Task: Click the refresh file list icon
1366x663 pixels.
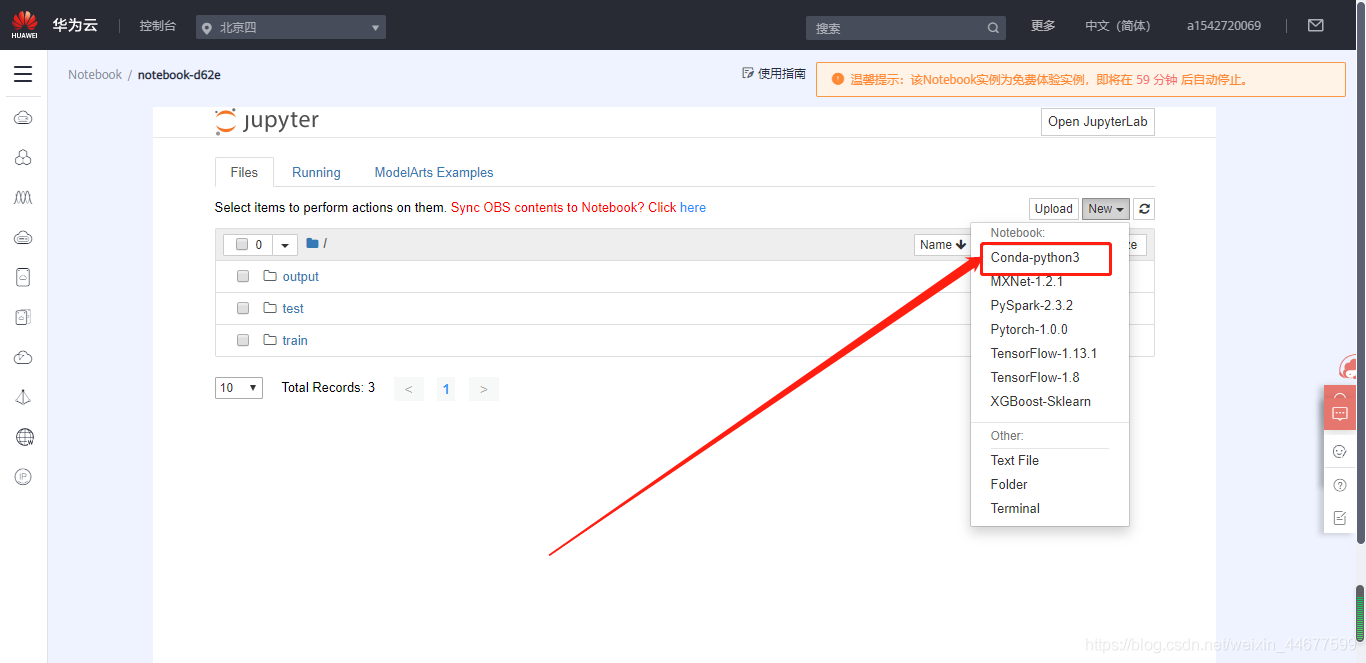Action: [x=1145, y=209]
